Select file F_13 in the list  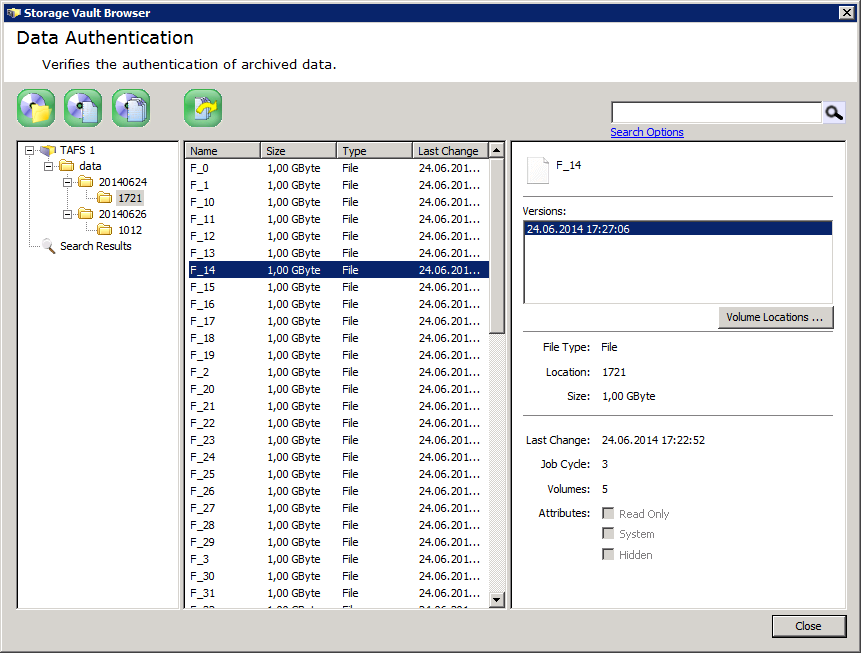[x=337, y=253]
